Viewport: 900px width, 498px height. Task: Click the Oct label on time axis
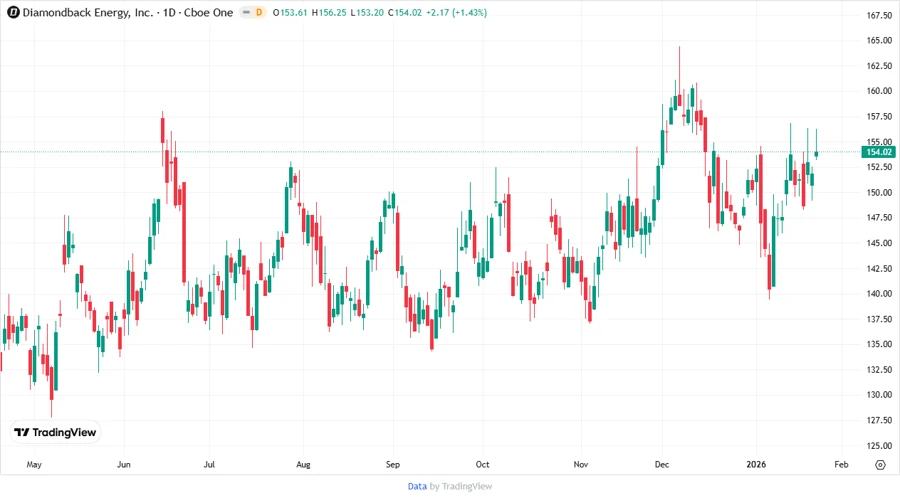482,465
